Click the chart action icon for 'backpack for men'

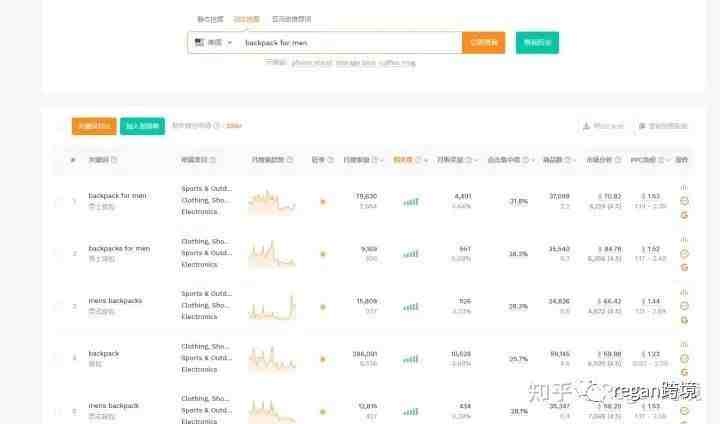[684, 187]
